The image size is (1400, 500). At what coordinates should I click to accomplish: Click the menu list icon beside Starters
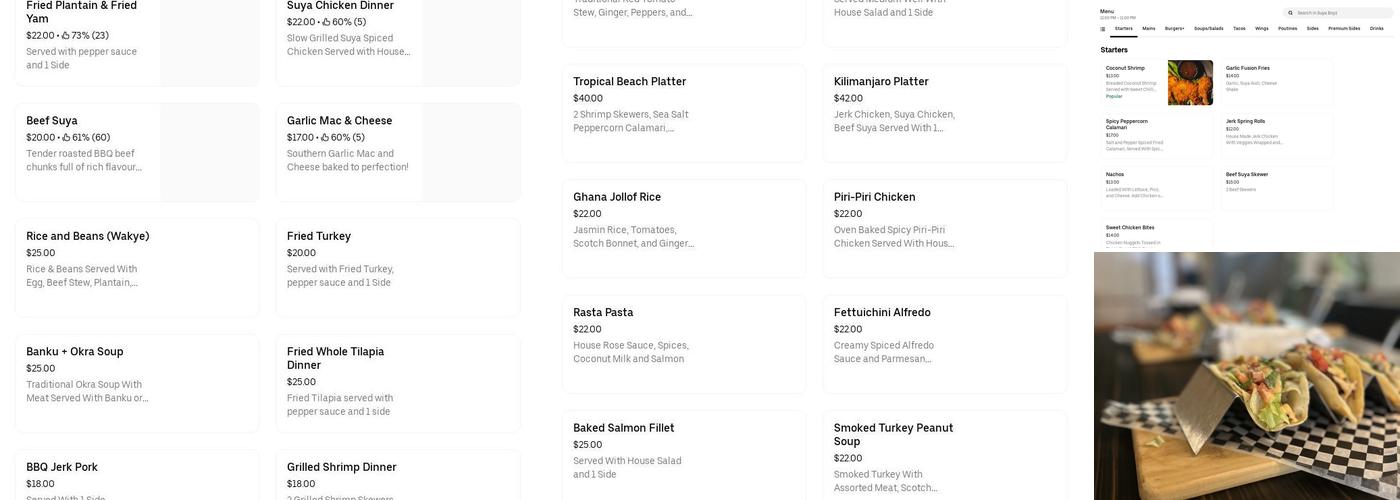tap(1103, 29)
